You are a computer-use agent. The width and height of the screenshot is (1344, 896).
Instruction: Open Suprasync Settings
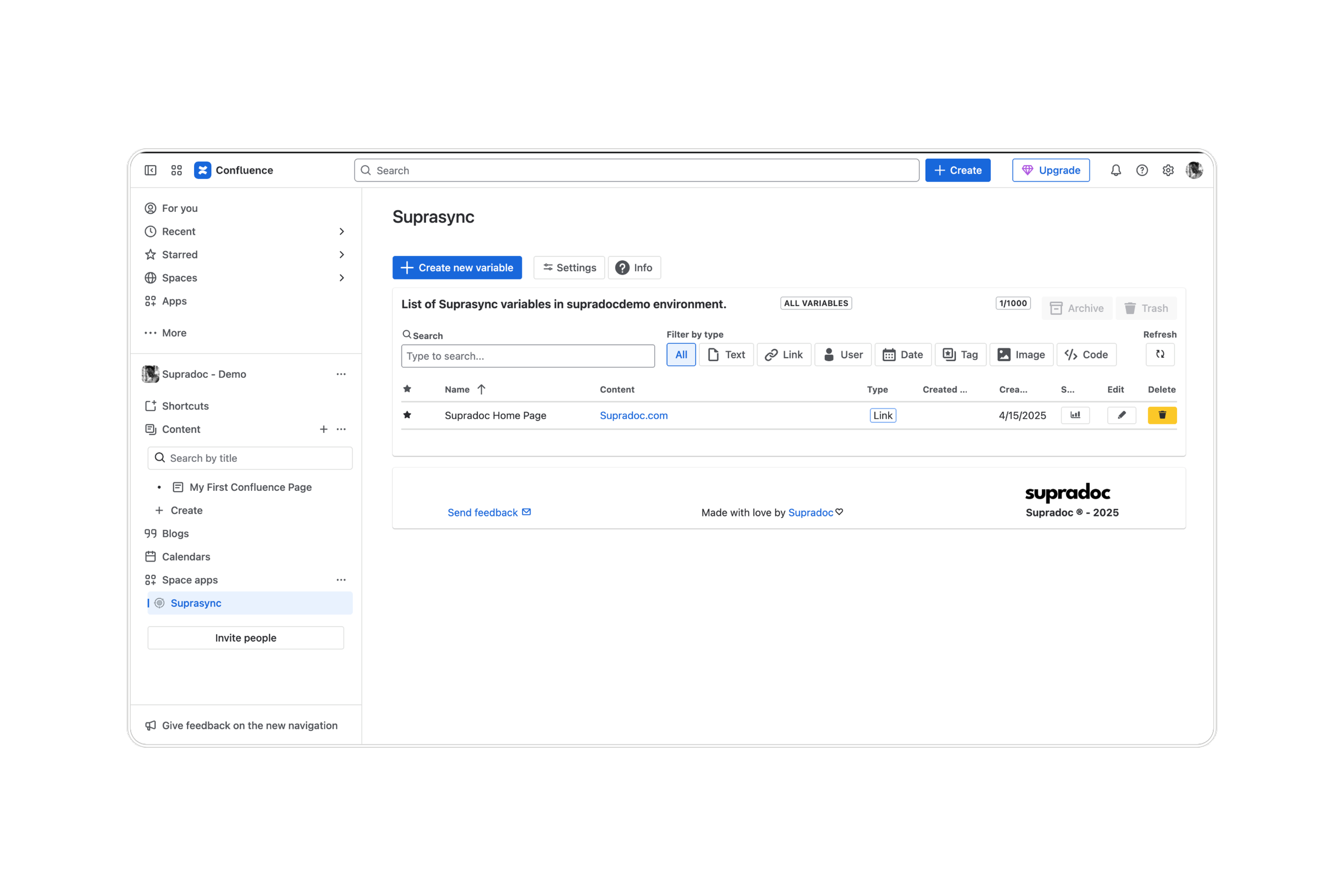569,268
